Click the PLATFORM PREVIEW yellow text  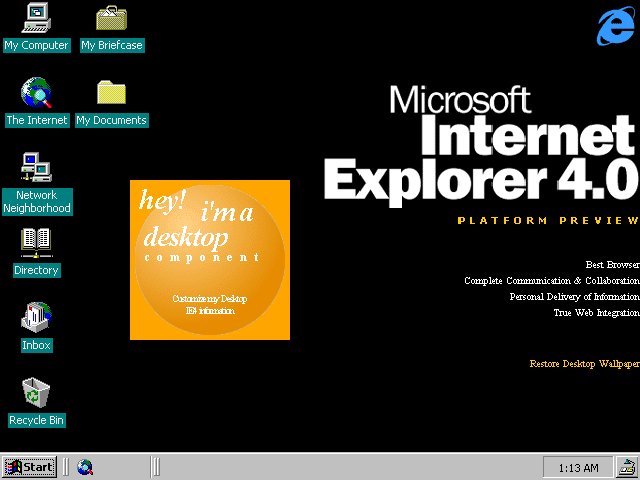pos(548,220)
